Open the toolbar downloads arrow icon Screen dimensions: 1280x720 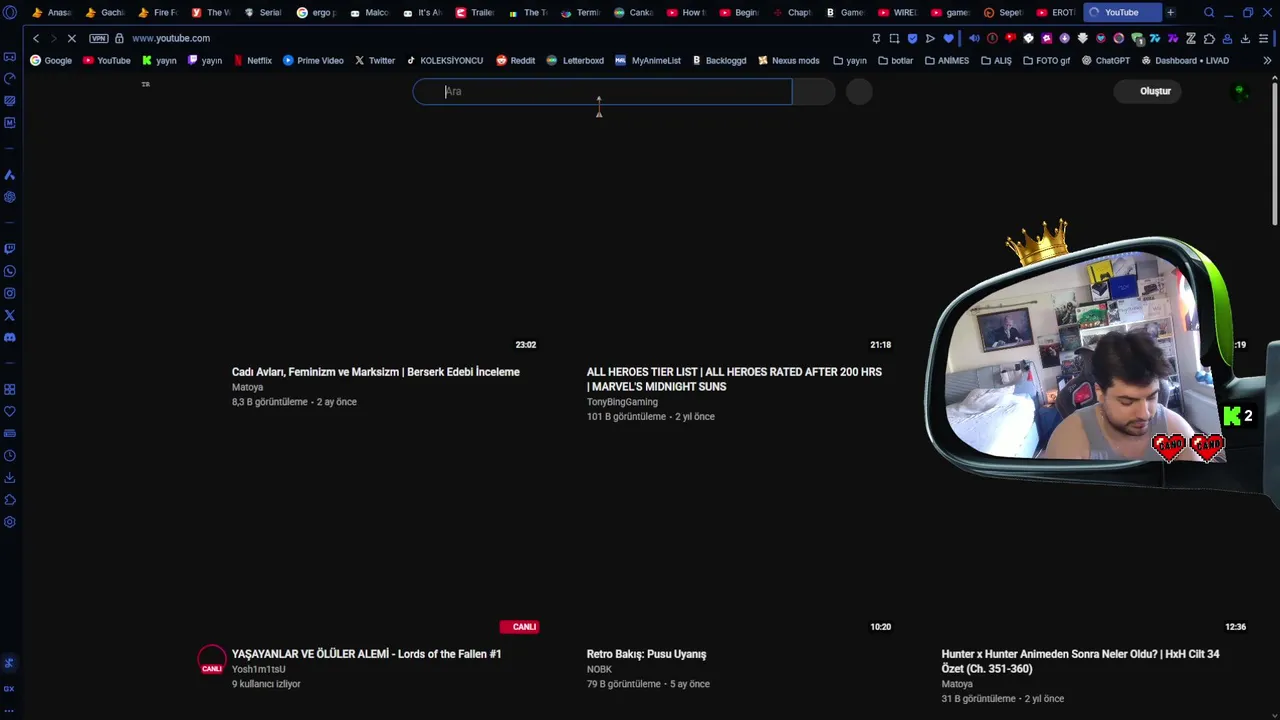coord(1245,38)
